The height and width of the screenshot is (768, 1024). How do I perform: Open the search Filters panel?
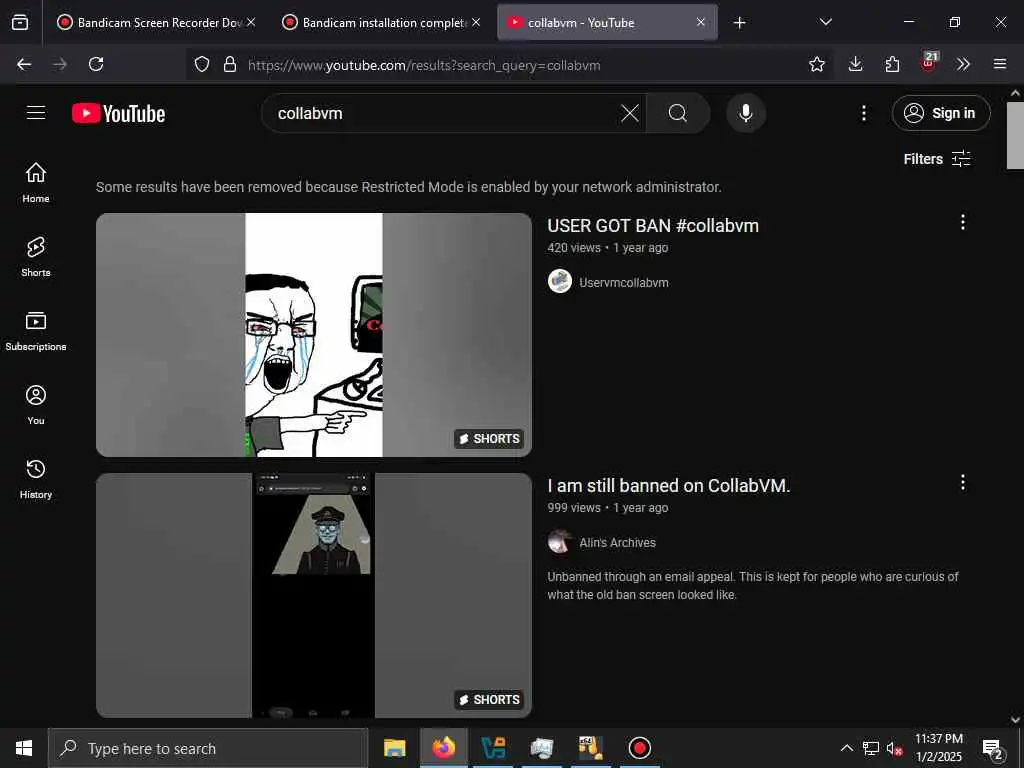pyautogui.click(x=936, y=159)
